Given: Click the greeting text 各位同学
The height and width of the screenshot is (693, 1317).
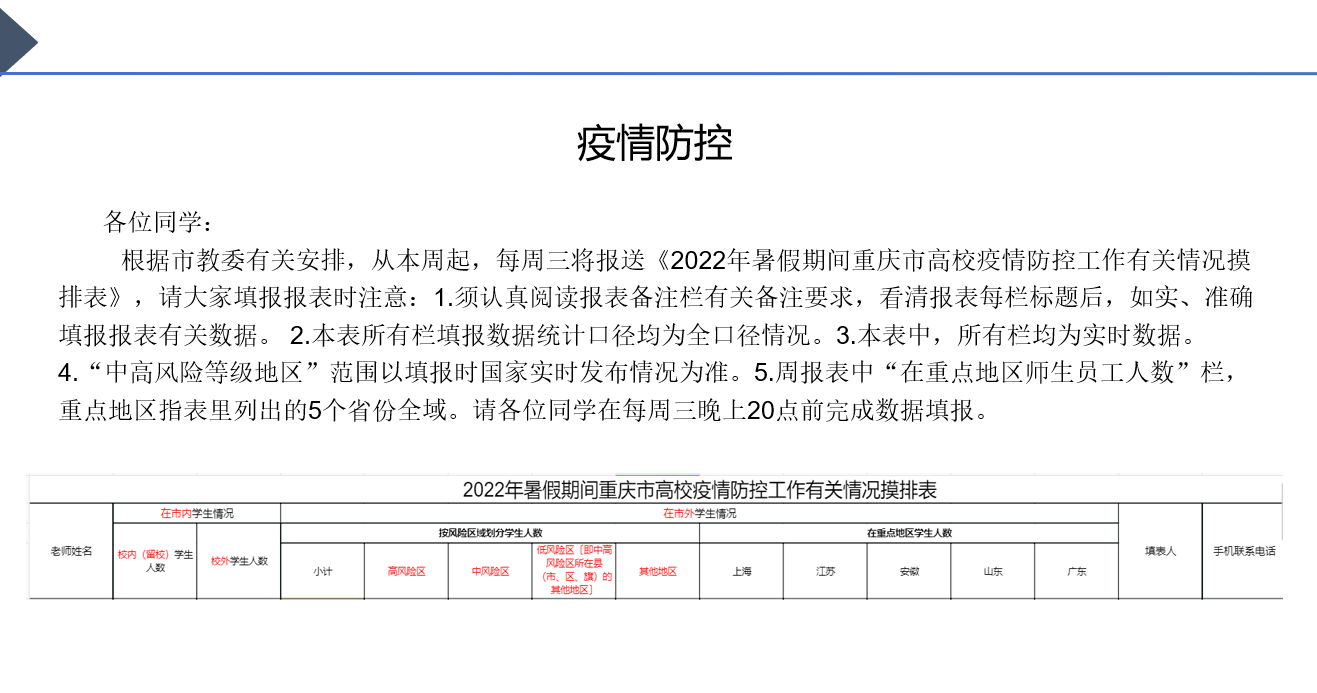Looking at the screenshot, I should coord(158,222).
